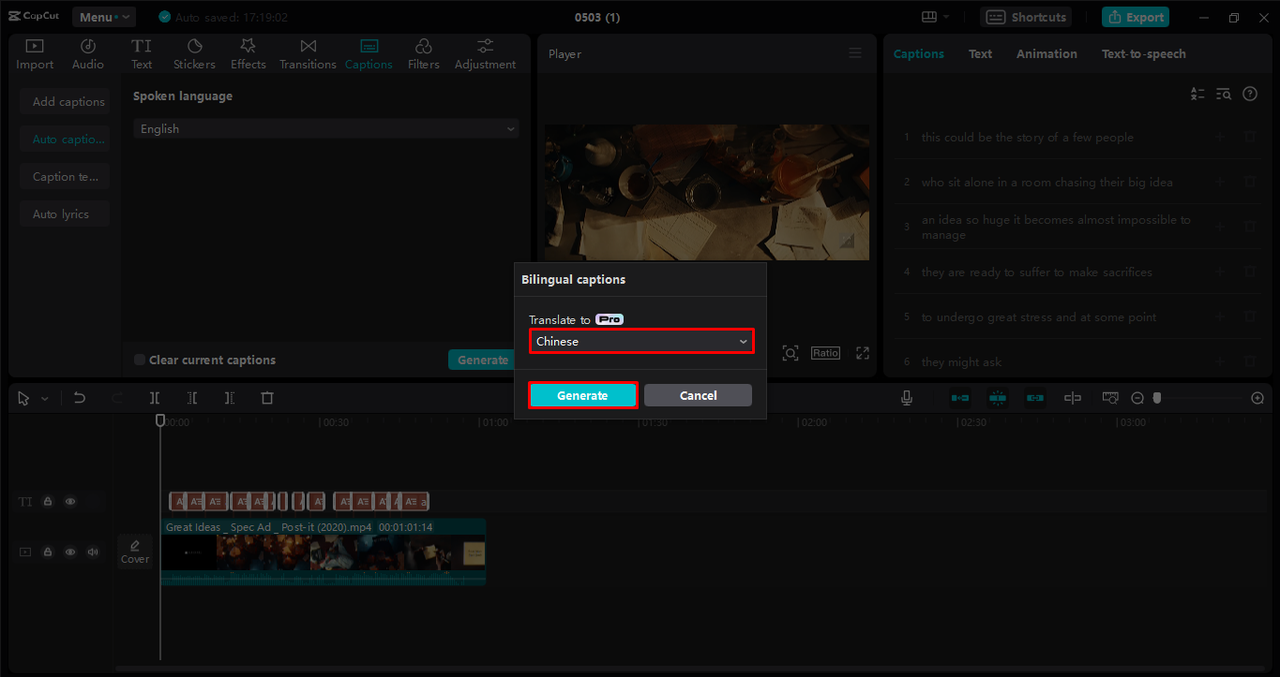Toggle main track magnet
Viewport: 1280px width, 677px height.
960,398
